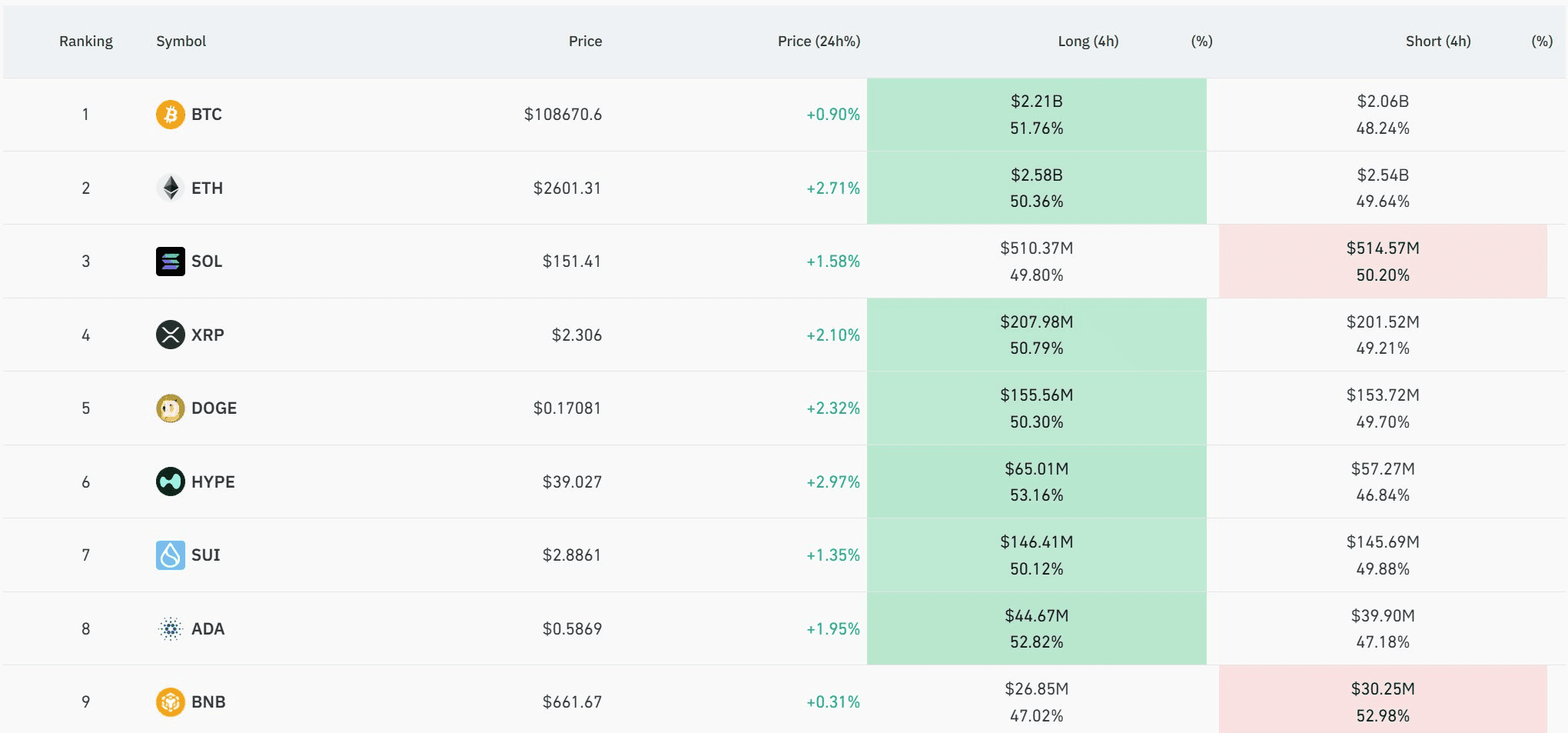
Task: Click the SOL Solana logo icon
Action: pos(170,262)
